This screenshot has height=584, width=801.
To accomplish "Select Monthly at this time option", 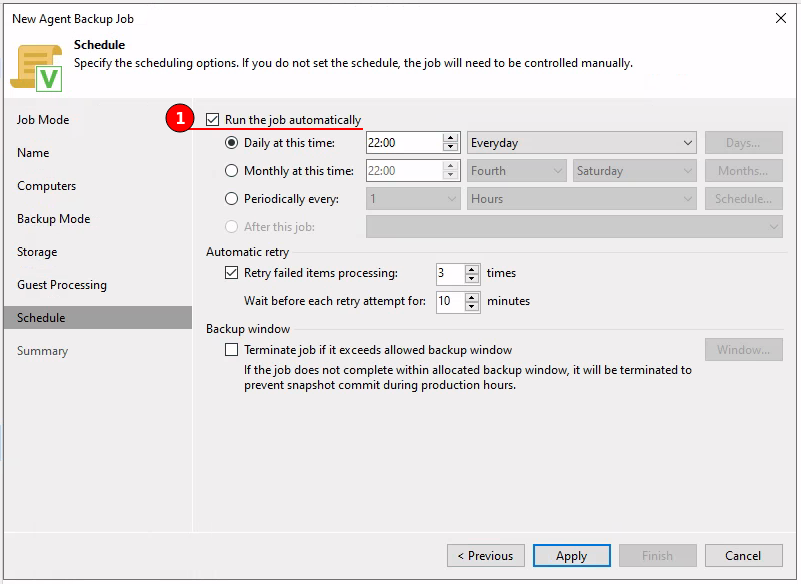I will tap(231, 171).
